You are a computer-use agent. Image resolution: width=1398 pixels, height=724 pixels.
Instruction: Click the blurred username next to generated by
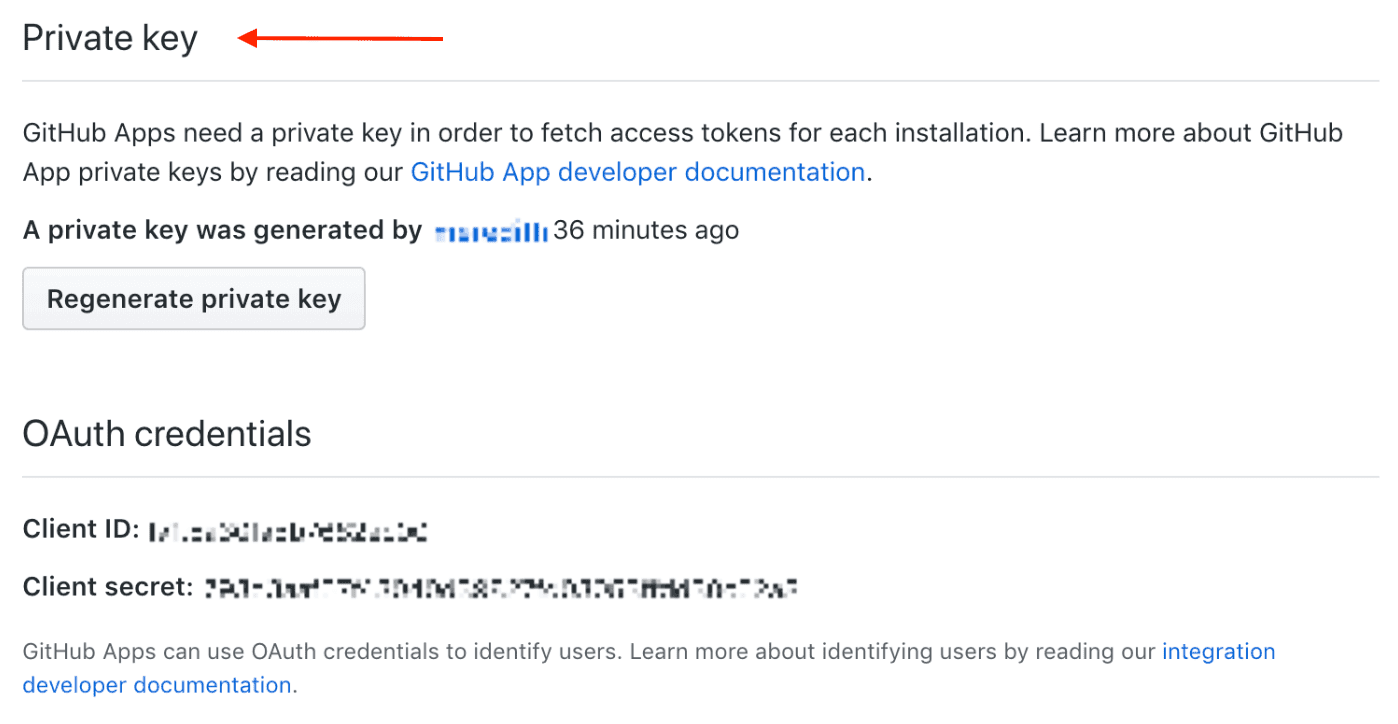[x=490, y=229]
